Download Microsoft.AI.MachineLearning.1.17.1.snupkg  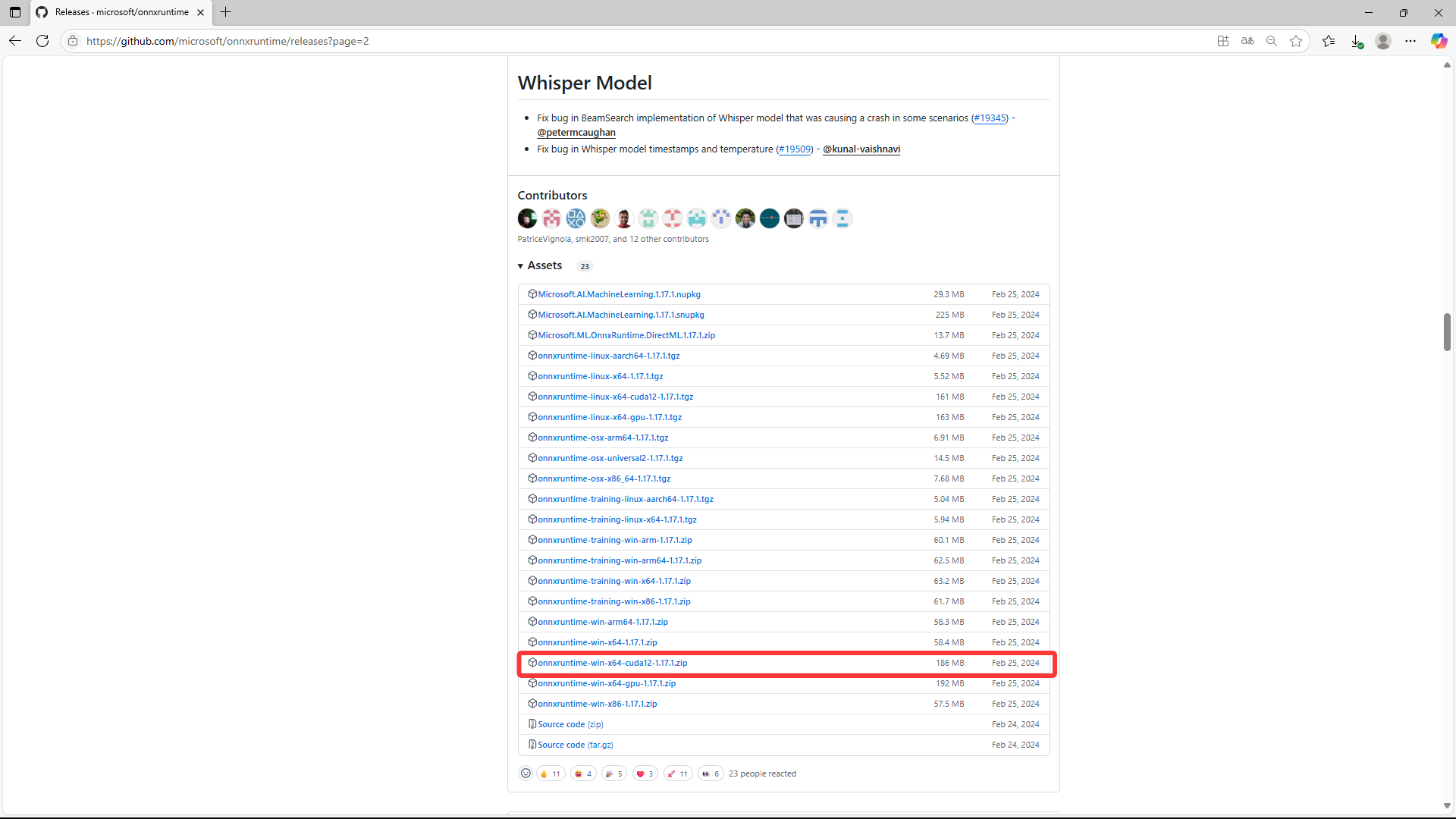[x=621, y=315]
